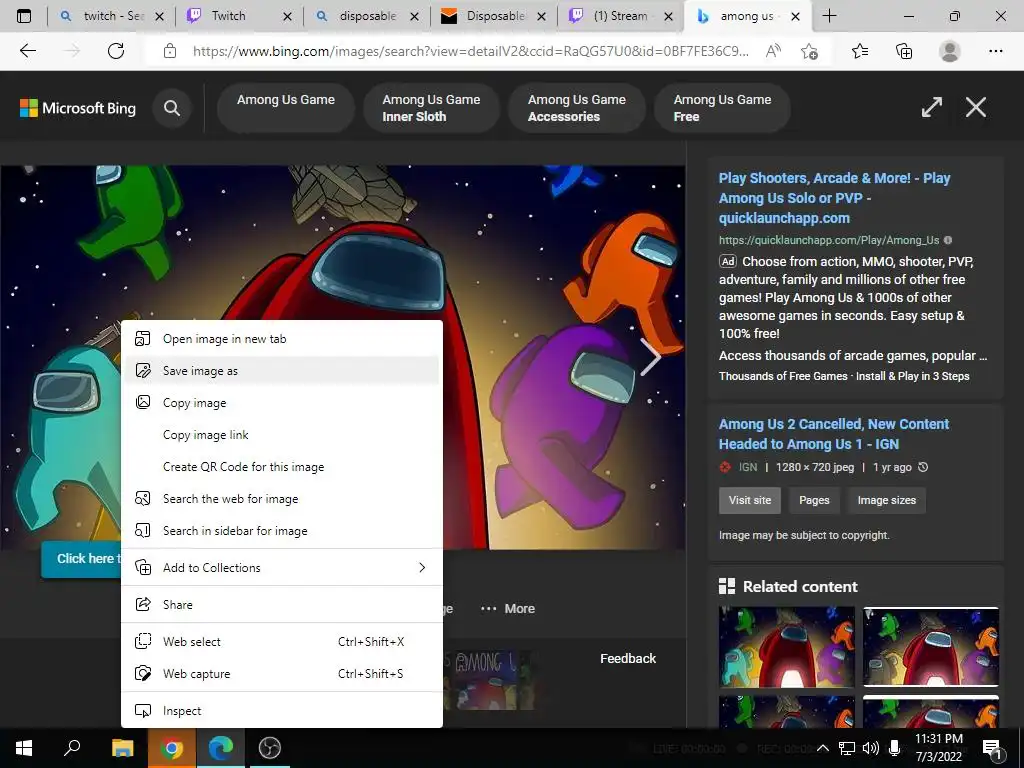
Task: Show hidden system tray icons
Action: pos(823,748)
